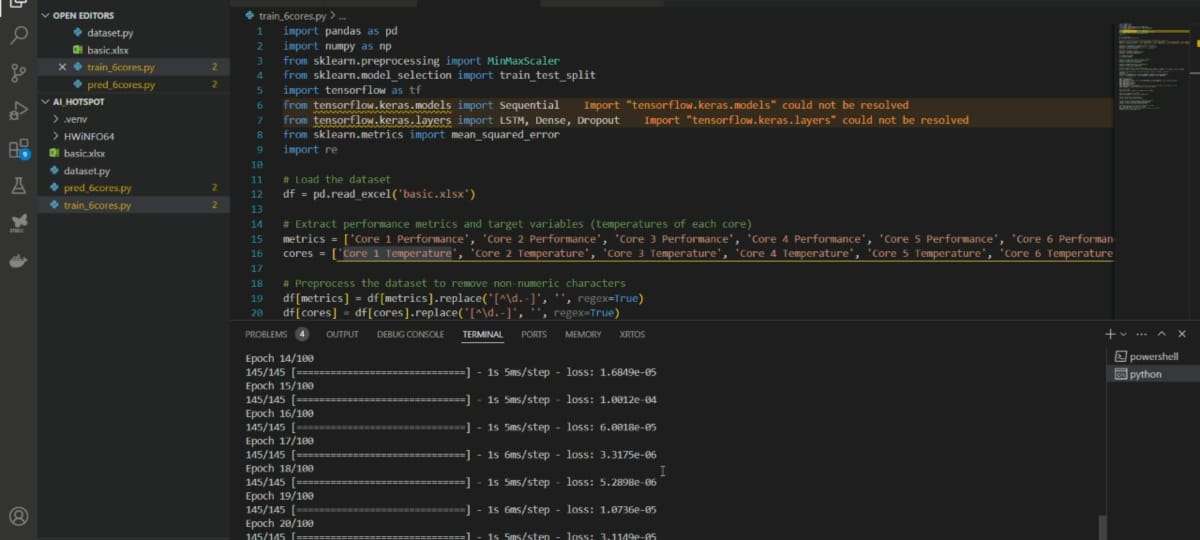
Task: Click the breadcrumb ellipsis after train_6cores.py
Action: click(342, 17)
